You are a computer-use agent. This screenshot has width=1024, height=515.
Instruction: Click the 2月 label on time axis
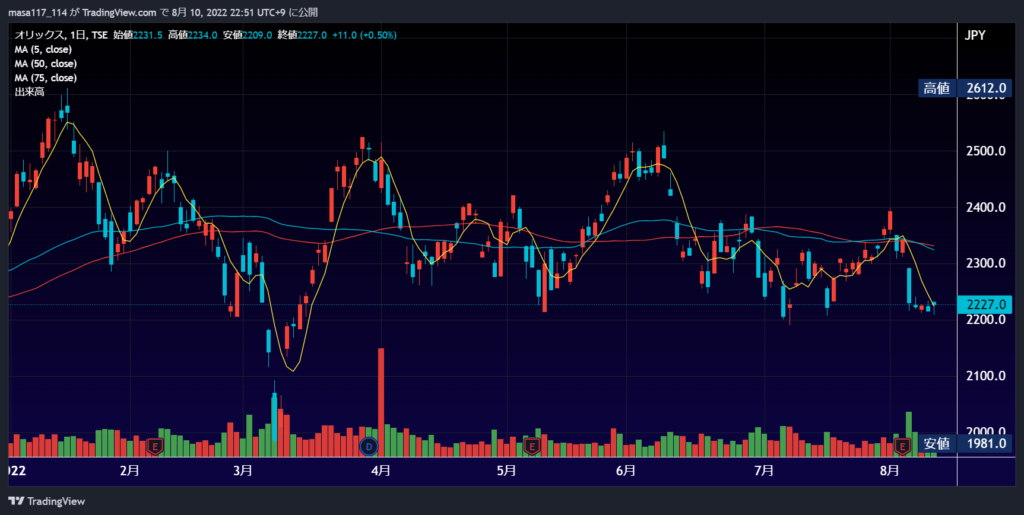click(130, 471)
